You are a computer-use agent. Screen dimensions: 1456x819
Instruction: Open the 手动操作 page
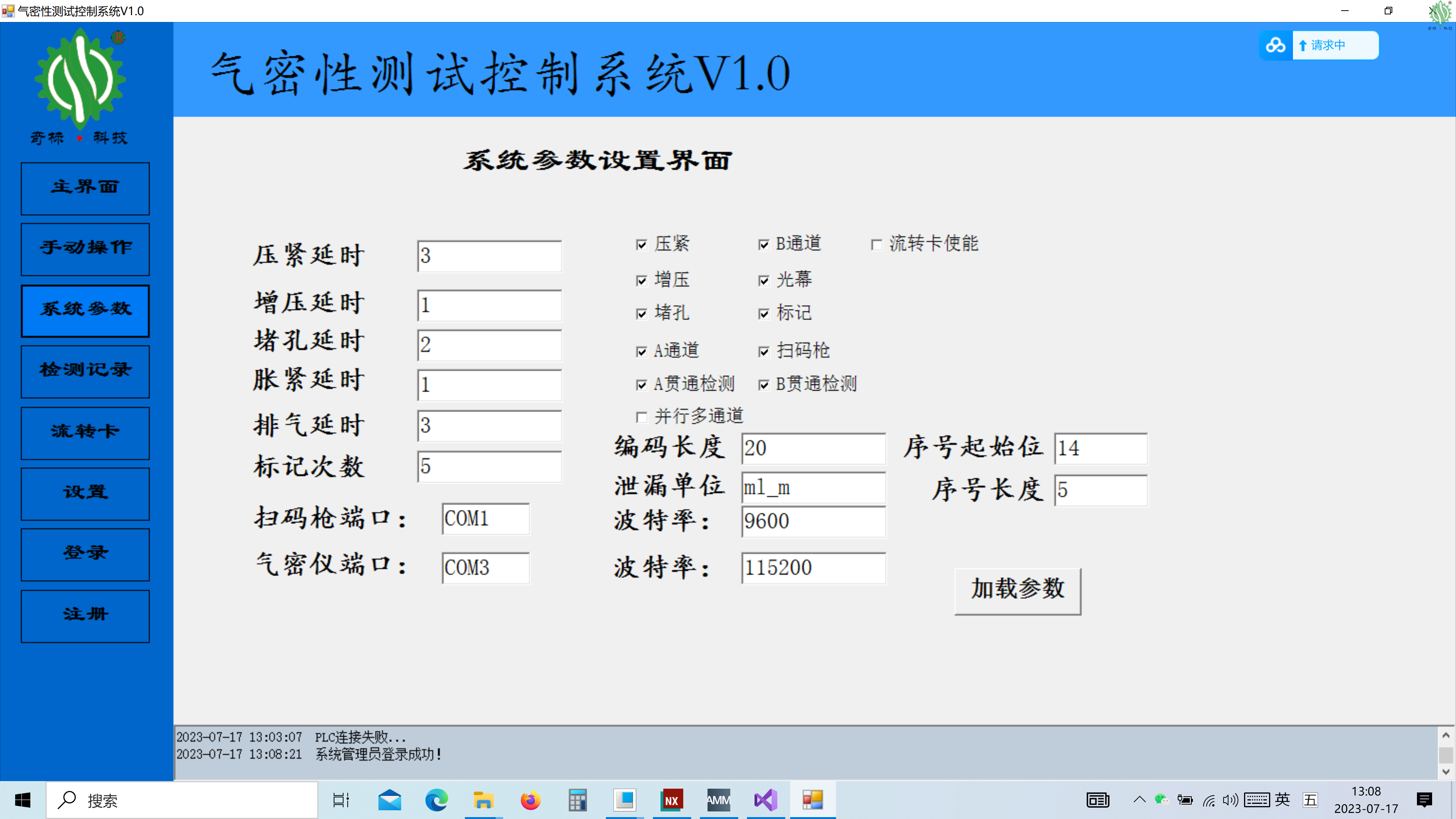coord(85,249)
